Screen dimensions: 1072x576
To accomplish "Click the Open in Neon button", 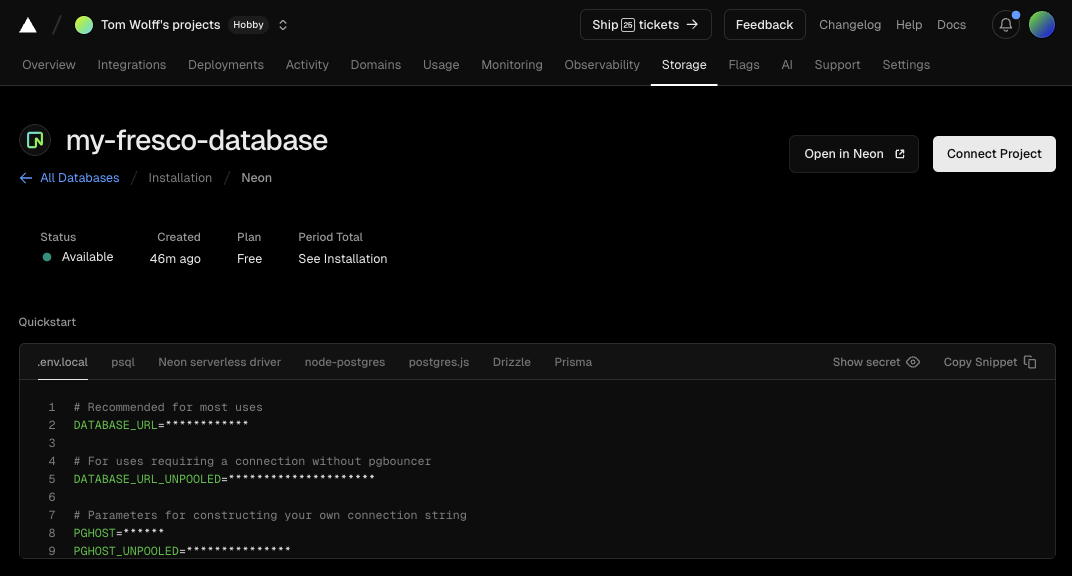I will tap(853, 154).
